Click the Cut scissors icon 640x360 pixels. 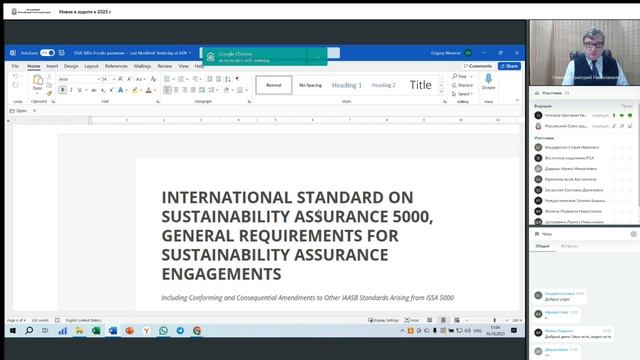pos(49,77)
